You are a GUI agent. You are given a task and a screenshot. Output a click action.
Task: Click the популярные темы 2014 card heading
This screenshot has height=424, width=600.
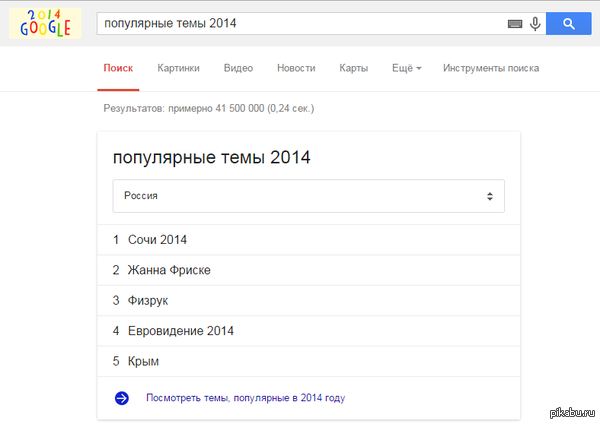coord(212,158)
